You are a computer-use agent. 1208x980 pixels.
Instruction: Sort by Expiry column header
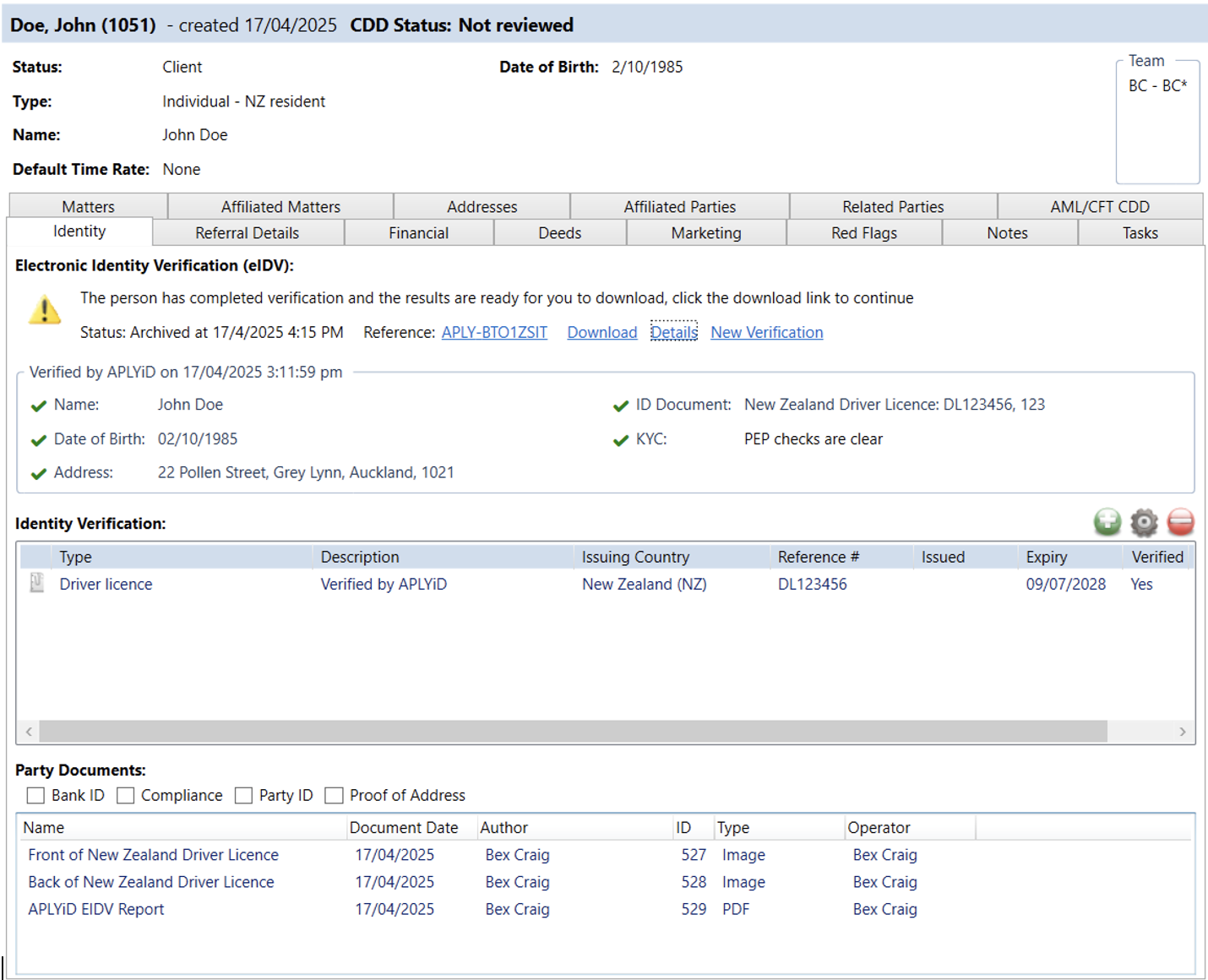click(1069, 557)
